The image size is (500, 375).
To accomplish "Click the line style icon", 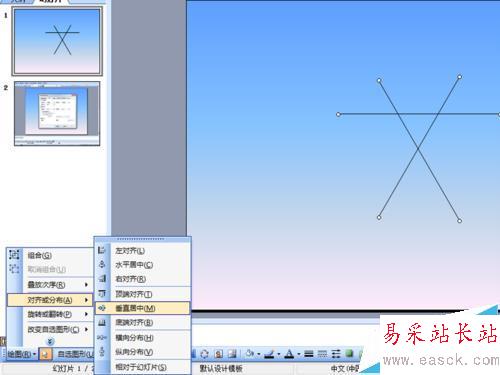I will [x=309, y=354].
